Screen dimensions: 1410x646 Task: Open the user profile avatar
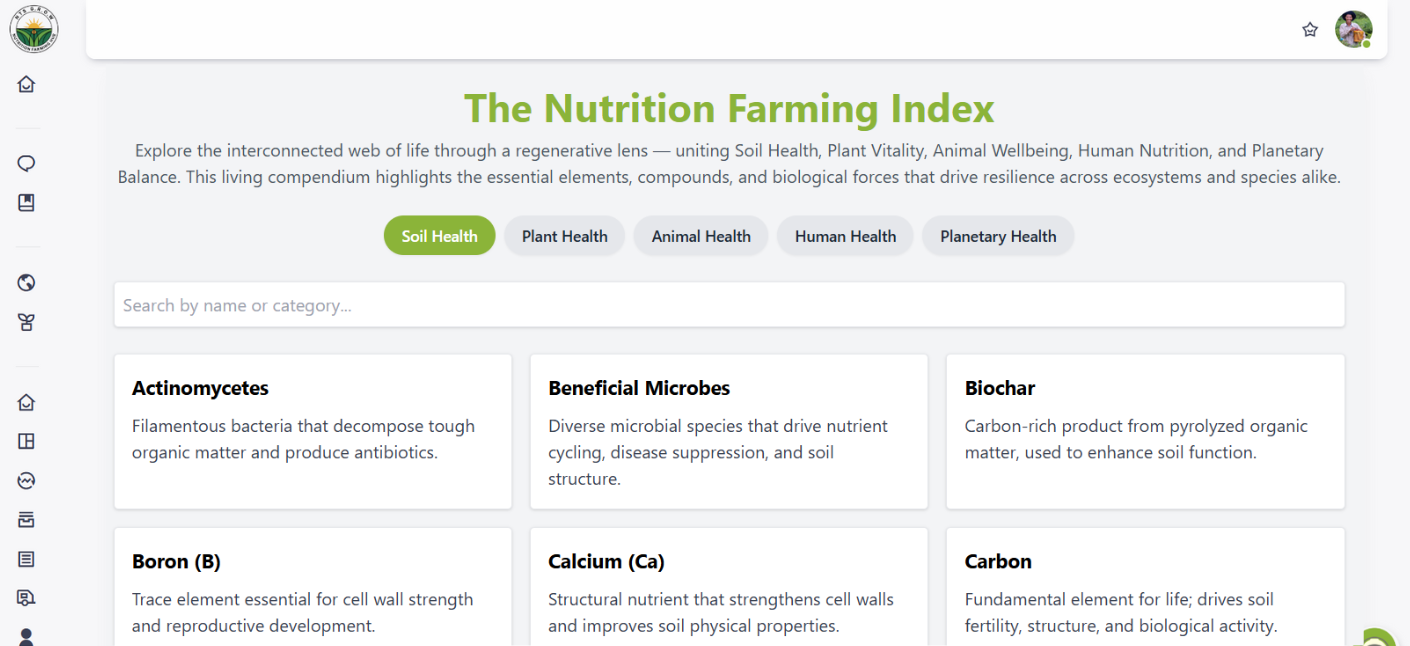point(1354,29)
